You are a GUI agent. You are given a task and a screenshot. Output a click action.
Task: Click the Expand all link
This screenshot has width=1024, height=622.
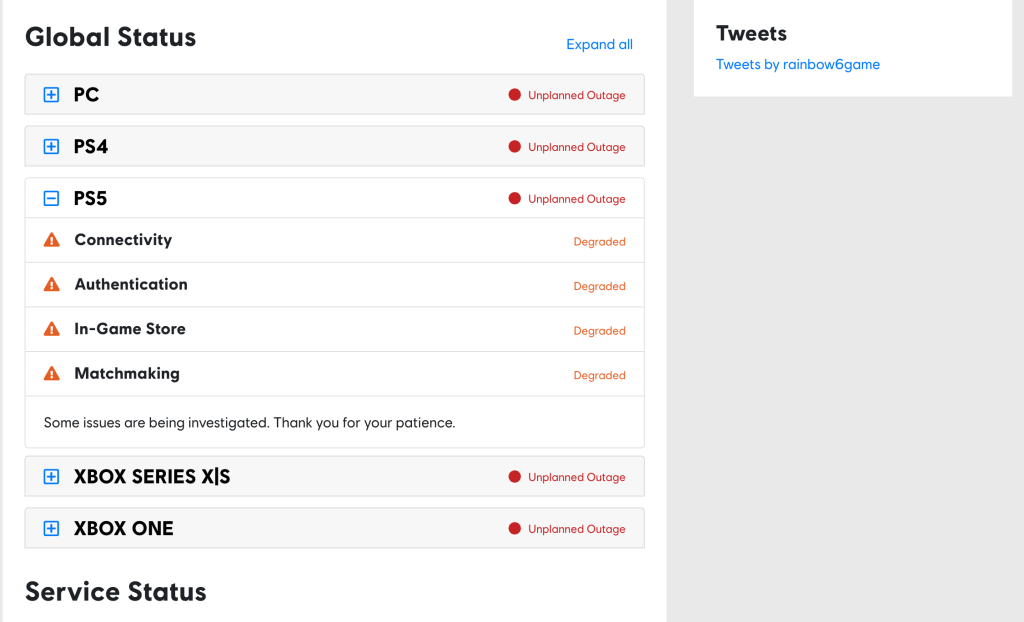coord(599,44)
